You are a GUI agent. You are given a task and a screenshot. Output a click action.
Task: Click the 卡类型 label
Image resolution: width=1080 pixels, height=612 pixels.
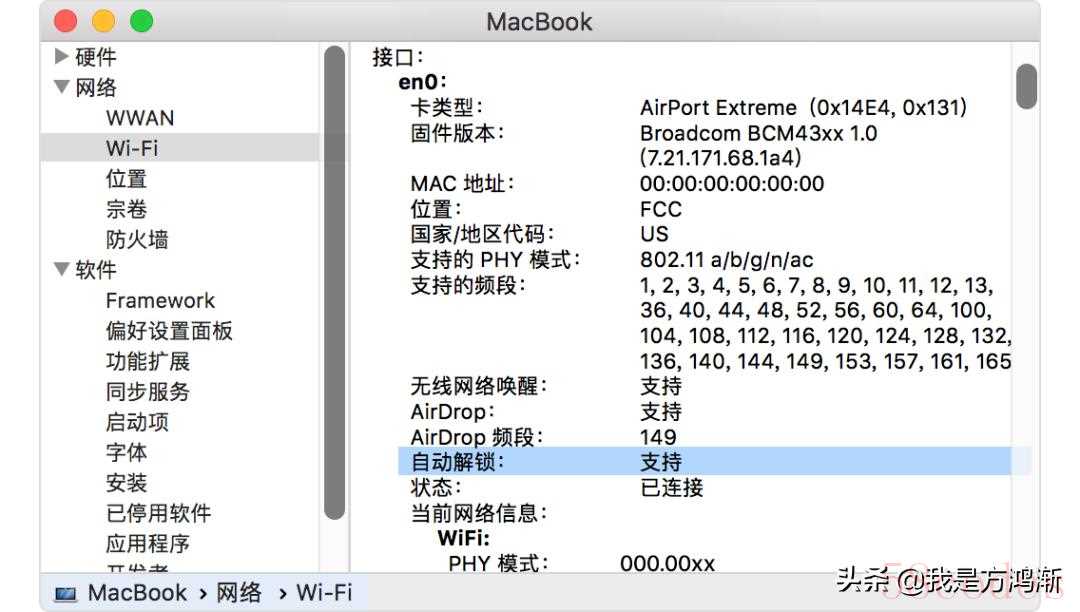tap(447, 107)
